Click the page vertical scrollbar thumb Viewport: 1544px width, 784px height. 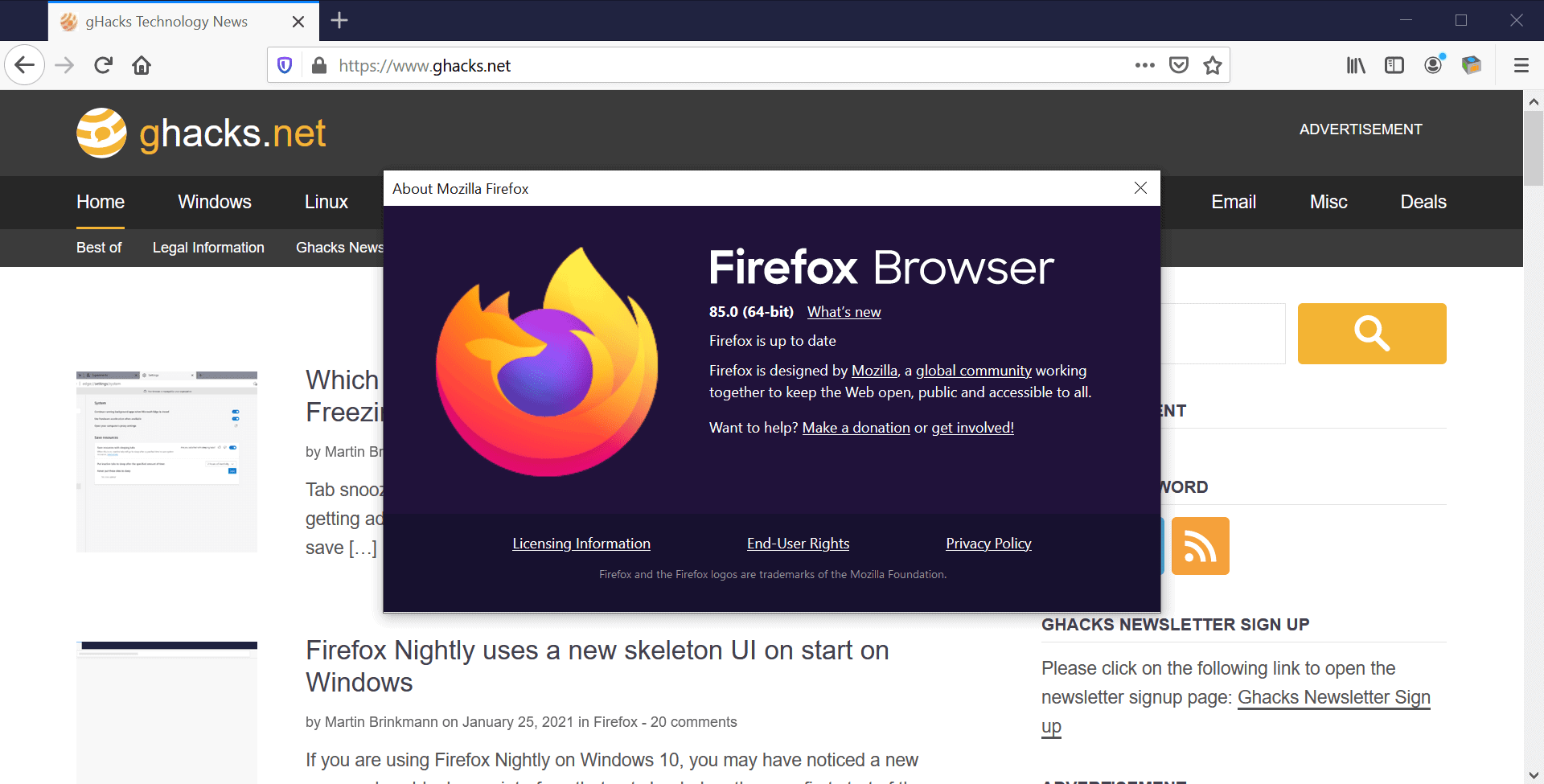pos(1534,148)
